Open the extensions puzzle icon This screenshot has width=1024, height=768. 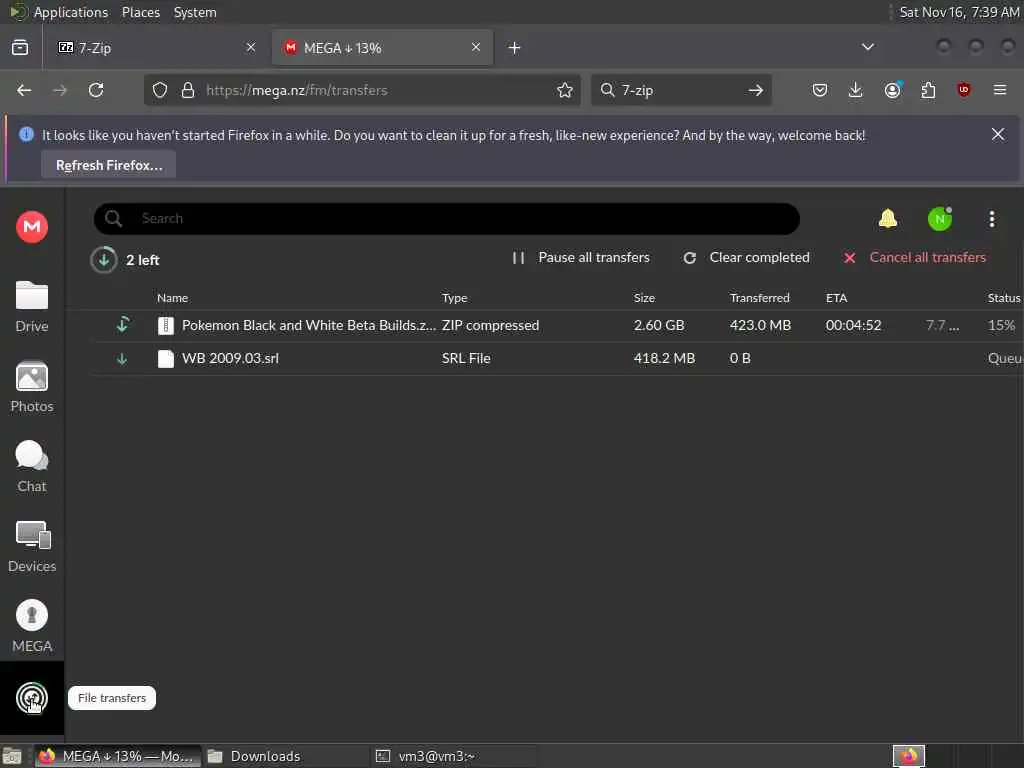(x=928, y=90)
